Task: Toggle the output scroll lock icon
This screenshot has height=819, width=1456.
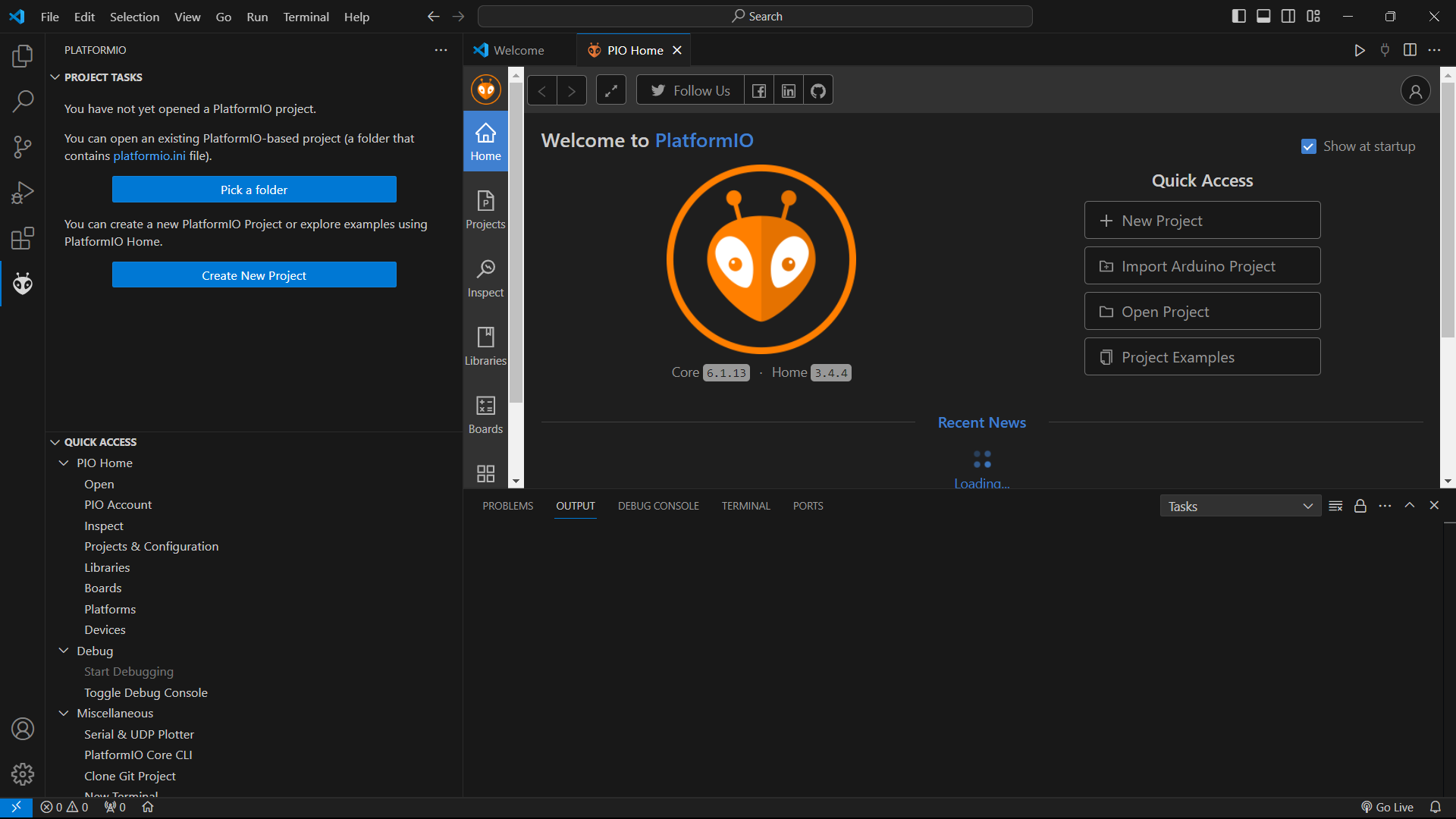Action: [x=1360, y=506]
